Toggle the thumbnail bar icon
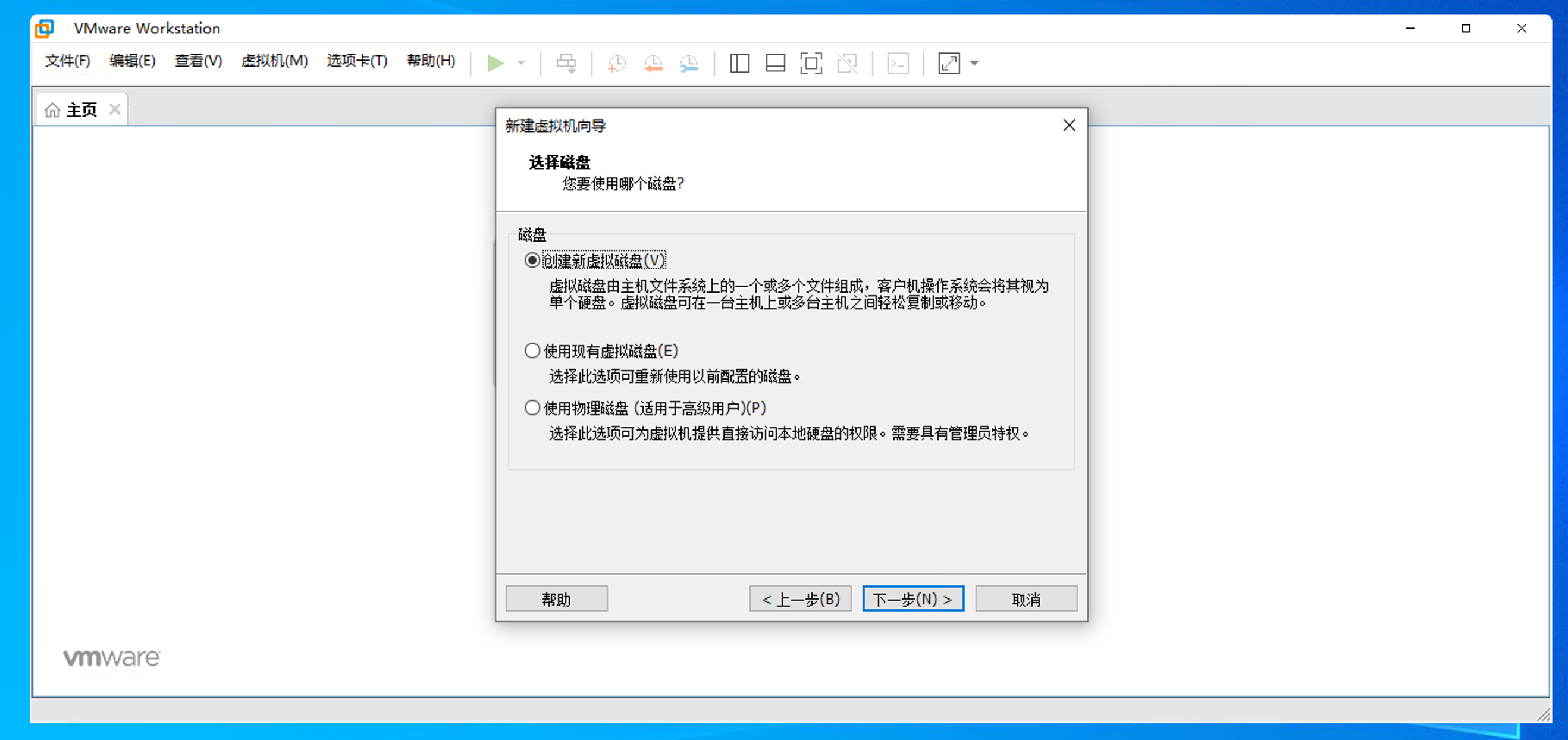Screen dimensions: 1568x740 click(775, 62)
